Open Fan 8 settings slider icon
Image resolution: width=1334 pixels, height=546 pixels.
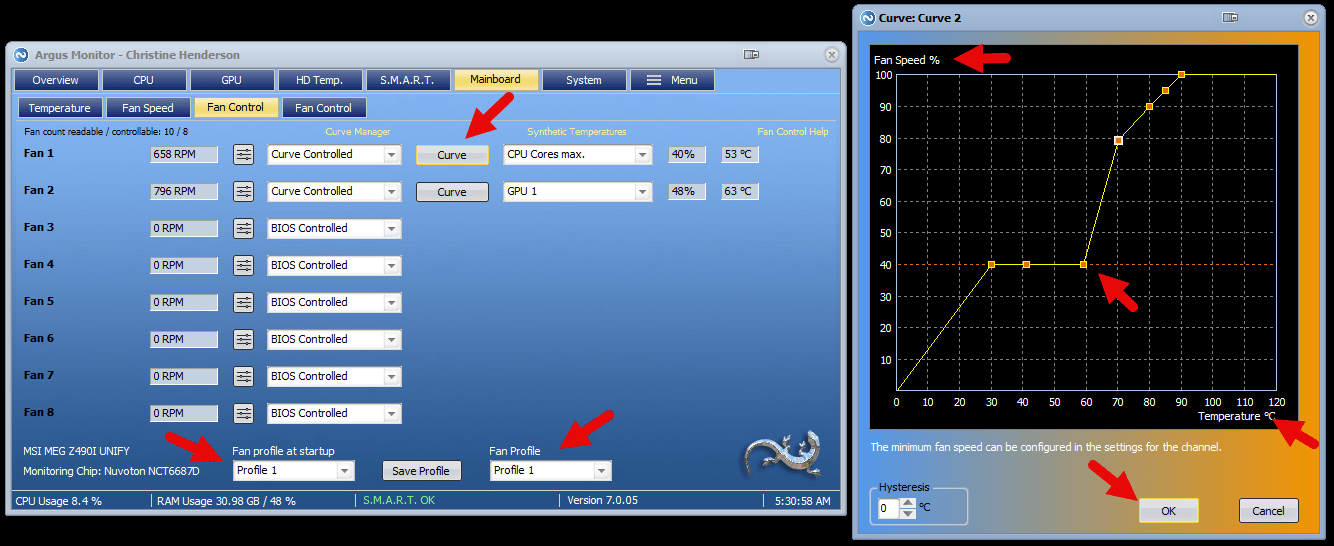coord(244,413)
